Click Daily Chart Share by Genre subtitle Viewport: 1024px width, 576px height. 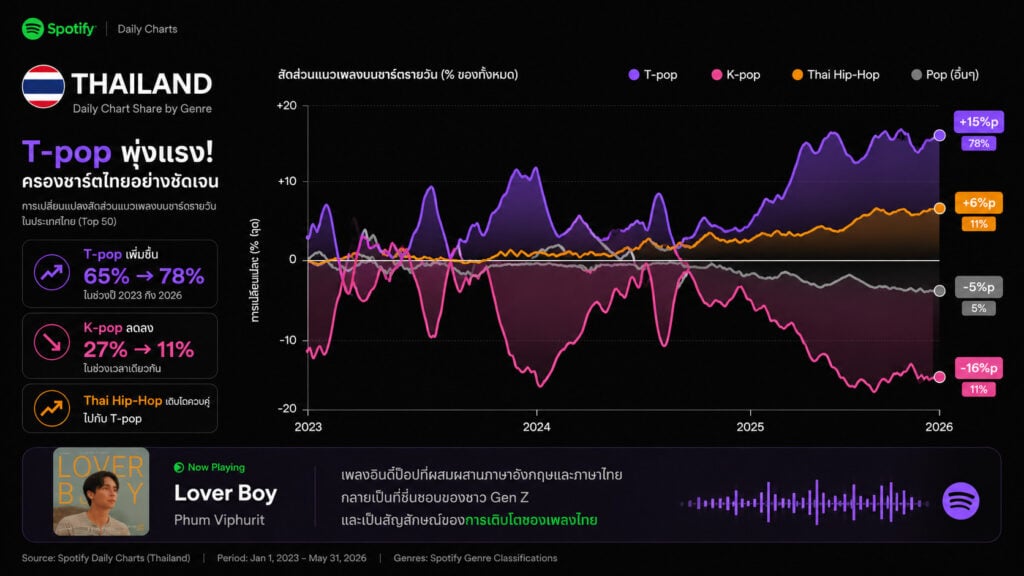(x=142, y=109)
